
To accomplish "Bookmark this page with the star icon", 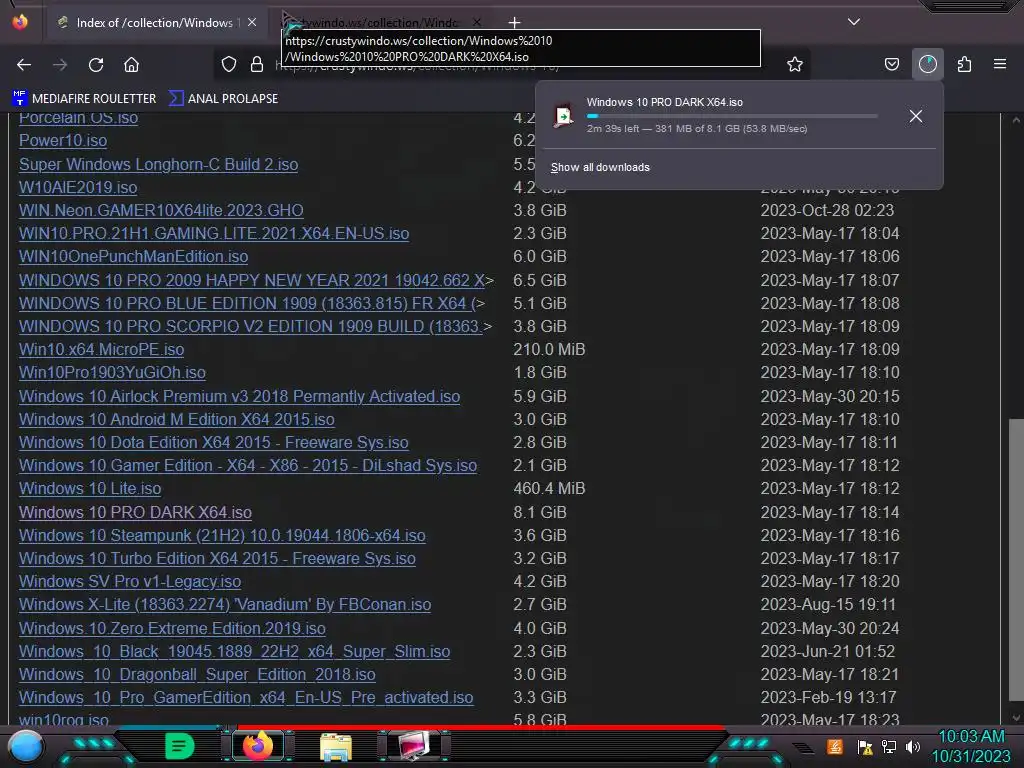I will tap(795, 64).
